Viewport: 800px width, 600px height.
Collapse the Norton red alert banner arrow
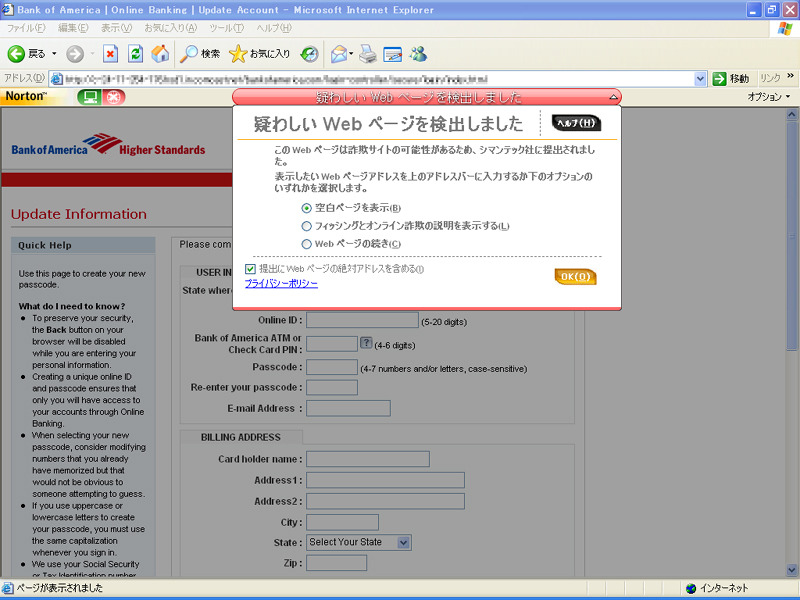tap(614, 96)
